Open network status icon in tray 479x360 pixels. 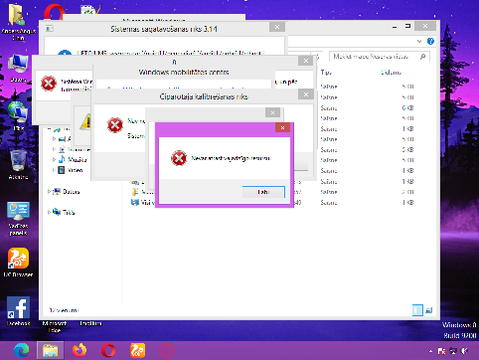click(453, 351)
